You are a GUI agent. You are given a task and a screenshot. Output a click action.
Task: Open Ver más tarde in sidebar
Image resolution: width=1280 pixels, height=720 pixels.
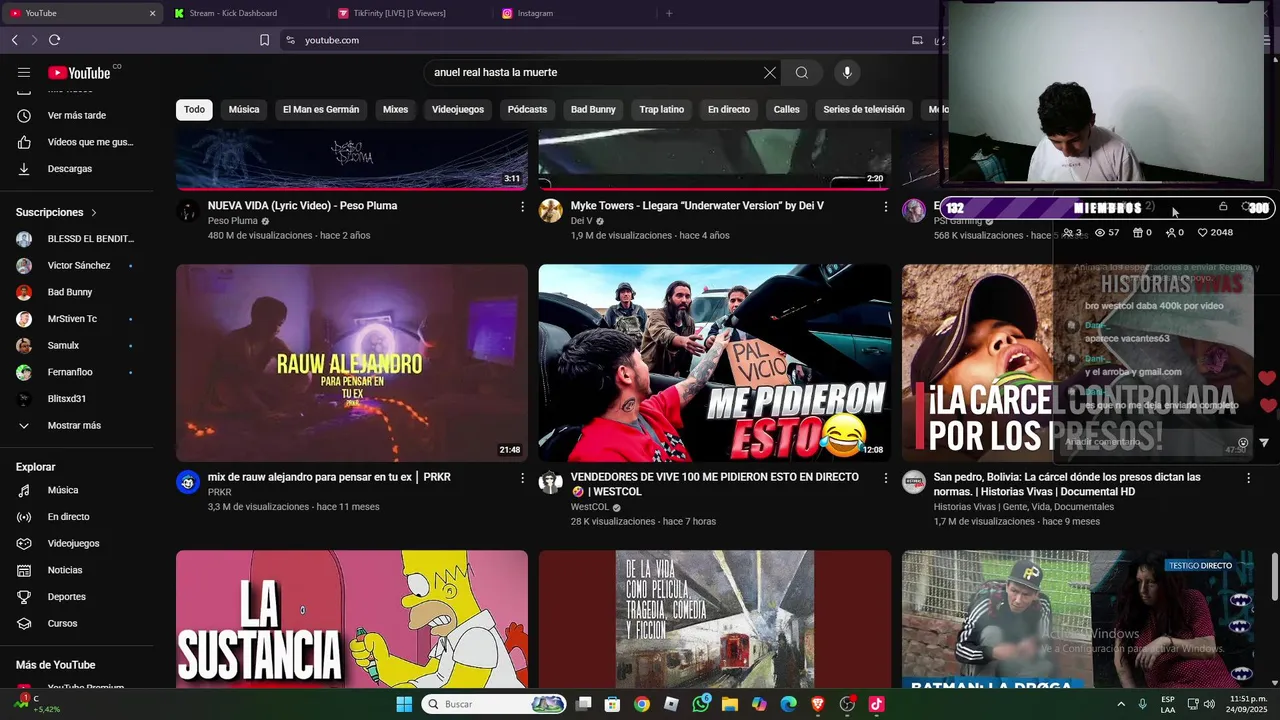click(x=77, y=115)
